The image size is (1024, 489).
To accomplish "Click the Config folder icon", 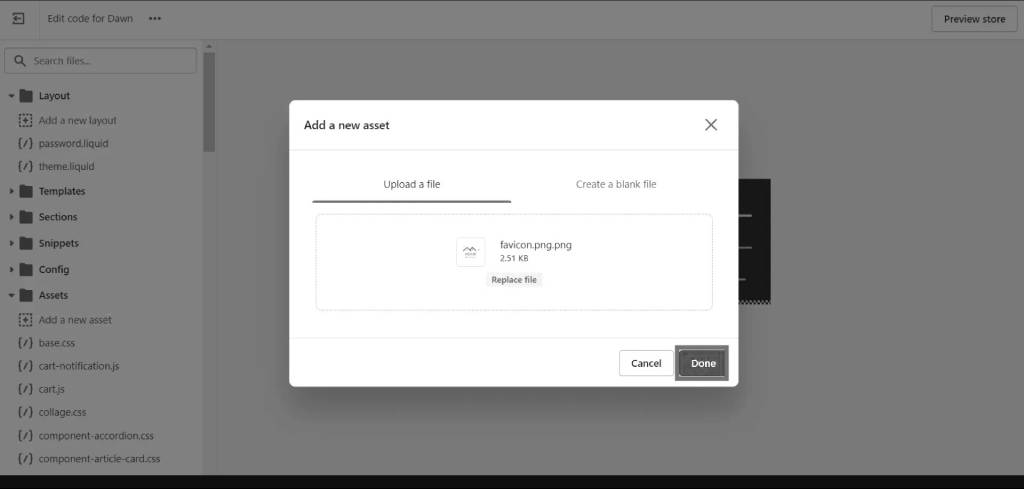I will [26, 269].
